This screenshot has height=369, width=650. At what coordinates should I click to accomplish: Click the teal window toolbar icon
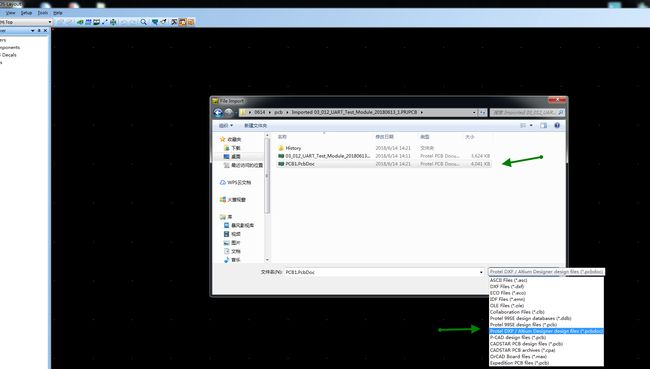[x=96, y=22]
